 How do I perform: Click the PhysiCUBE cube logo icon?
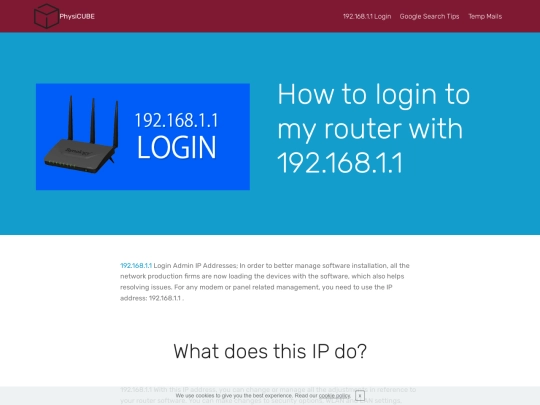pyautogui.click(x=46, y=16)
